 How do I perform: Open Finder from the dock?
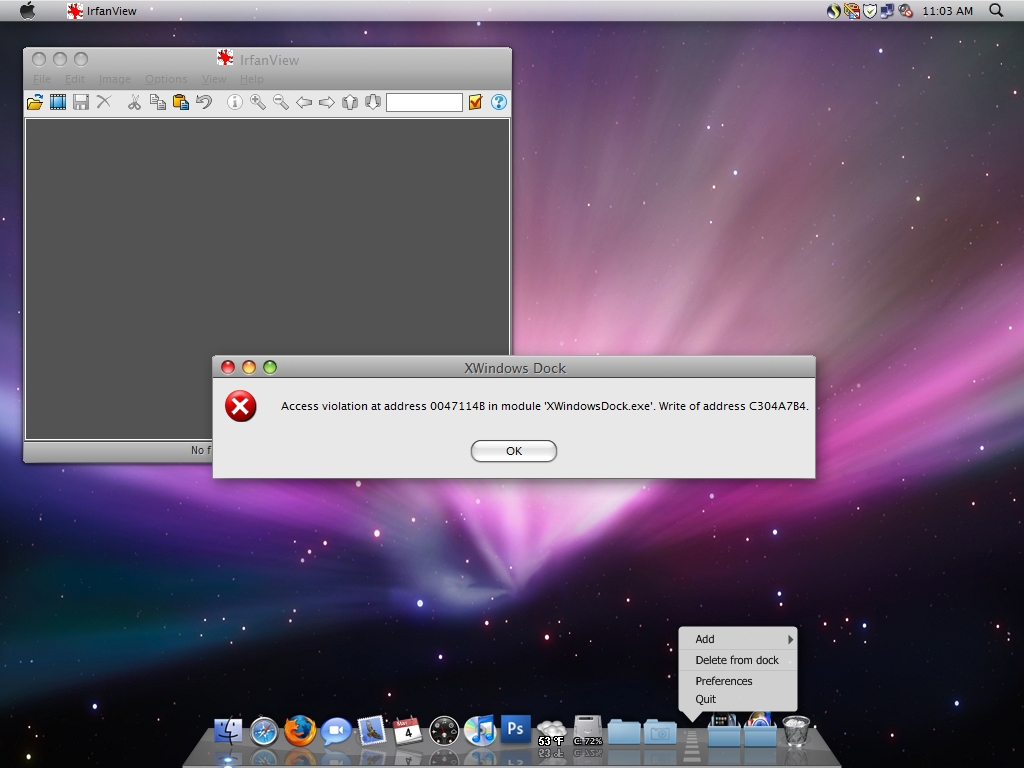(228, 731)
